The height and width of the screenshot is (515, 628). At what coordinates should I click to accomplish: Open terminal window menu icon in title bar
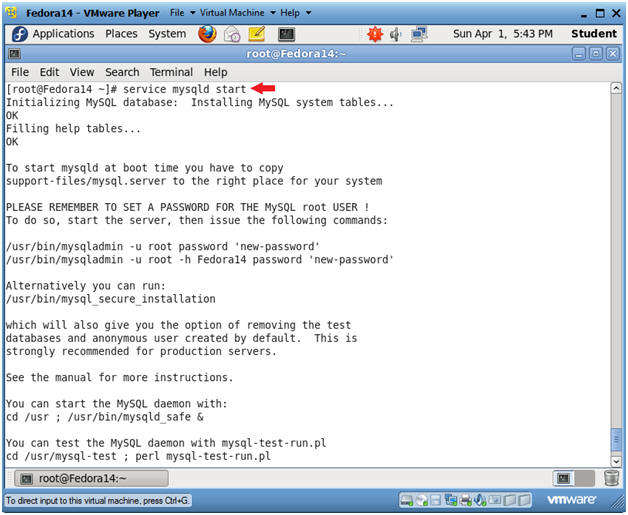[15, 53]
